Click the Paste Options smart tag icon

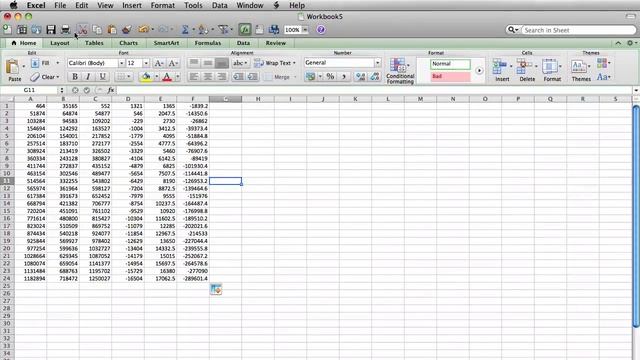point(216,289)
